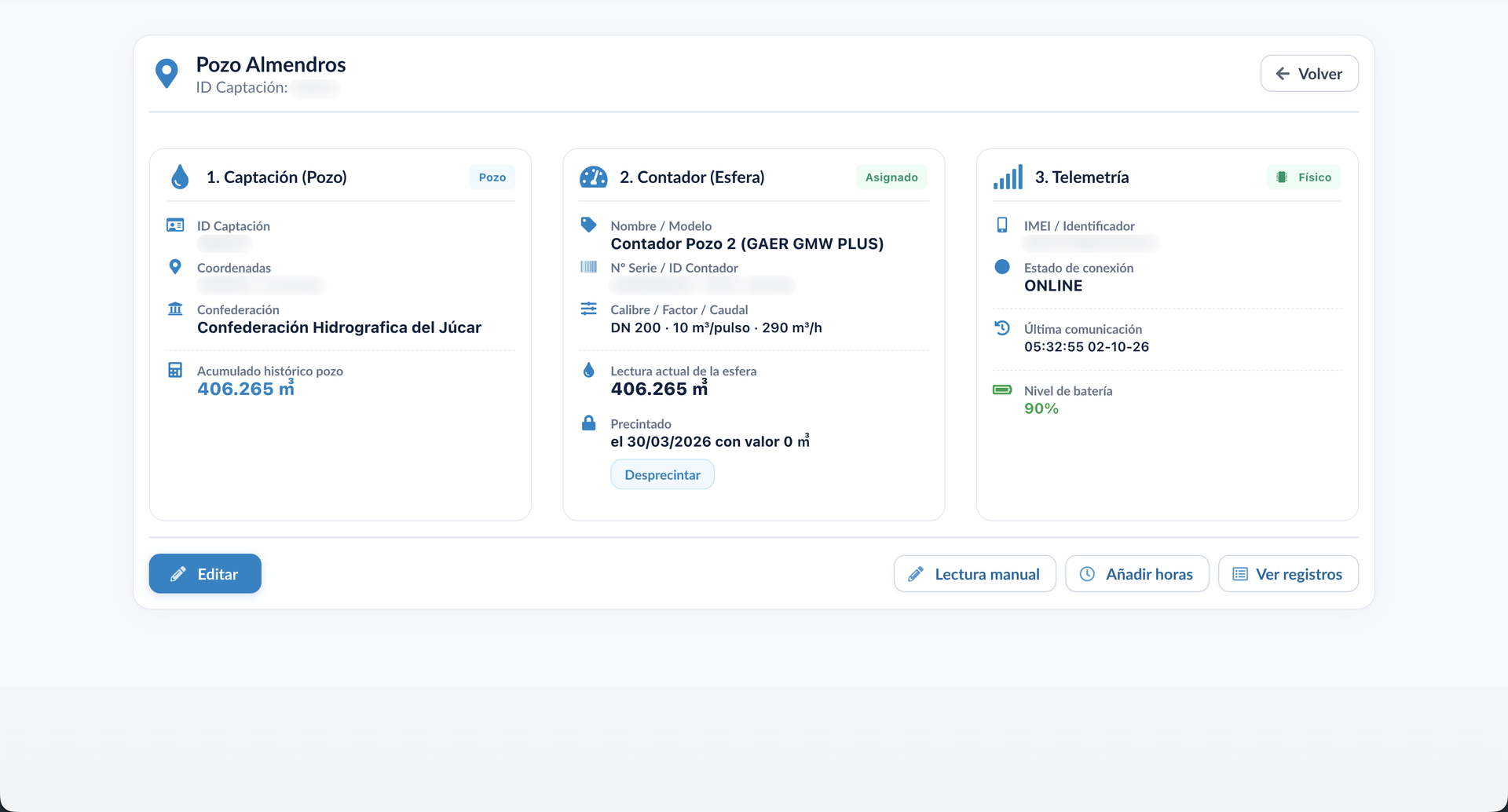Click the Asignado status badge

891,177
